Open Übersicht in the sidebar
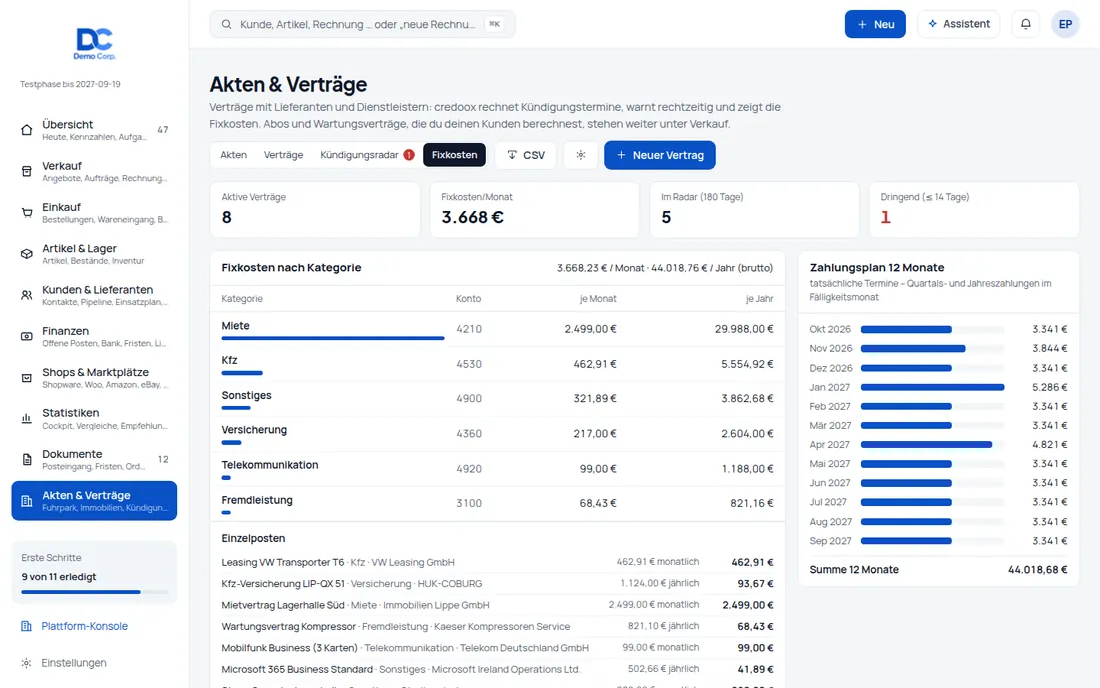The image size is (1100, 688). coord(94,130)
